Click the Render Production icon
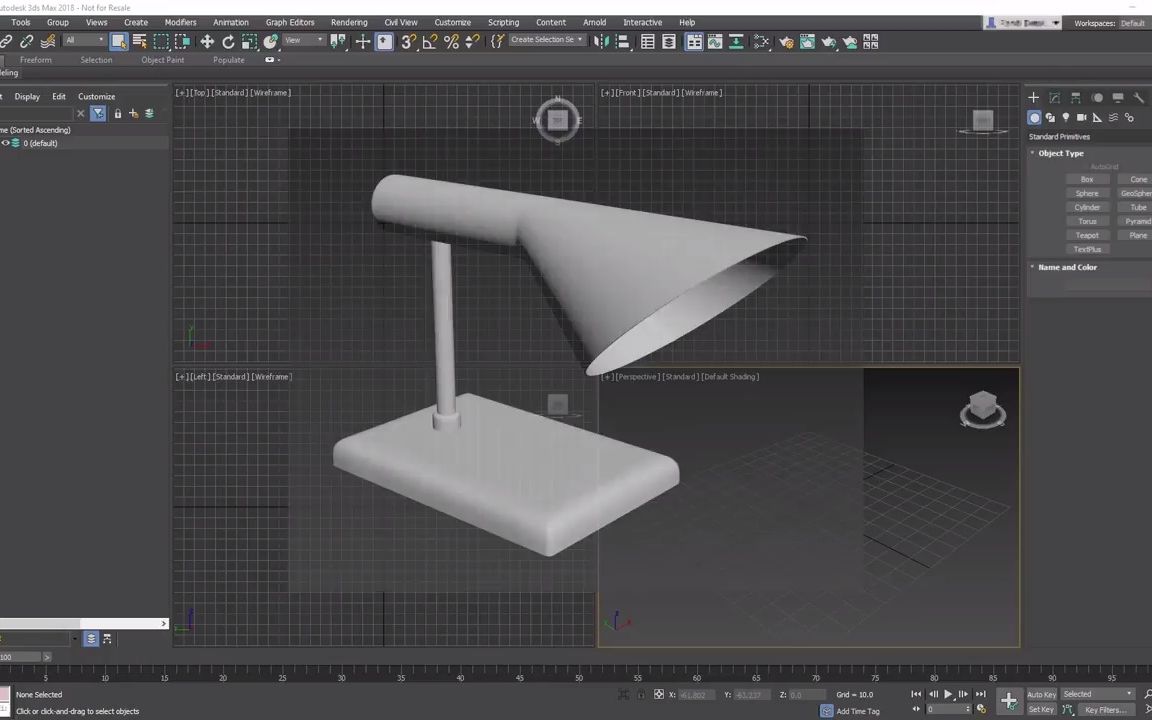1152x720 pixels. click(829, 41)
